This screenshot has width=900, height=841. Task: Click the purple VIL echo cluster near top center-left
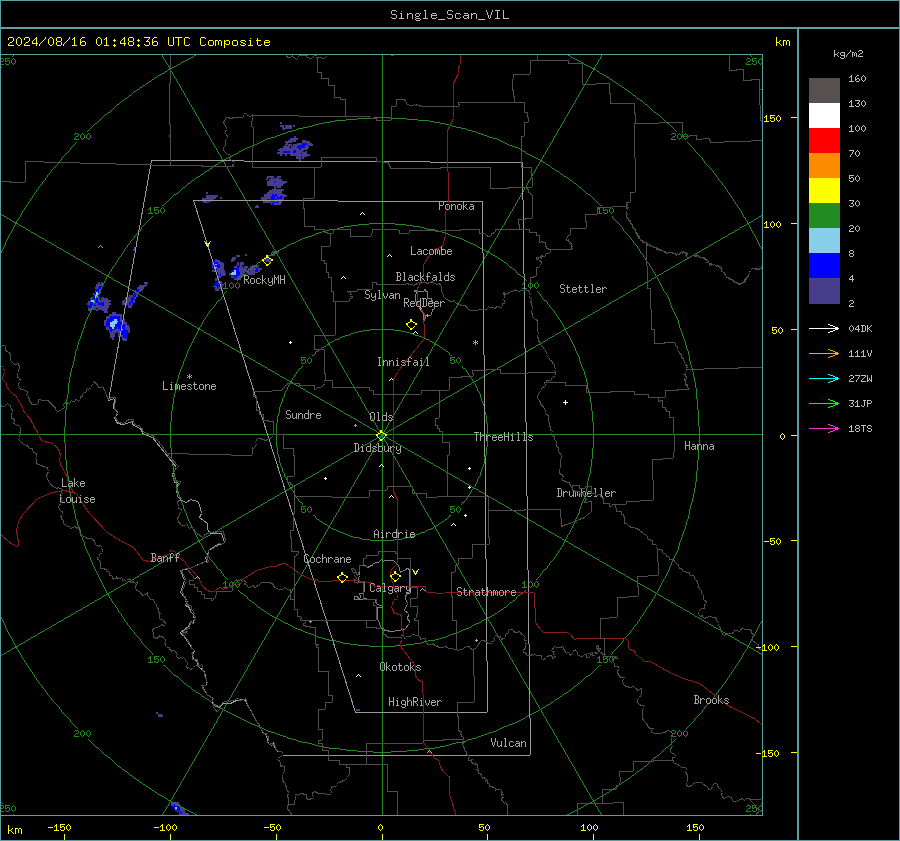296,148
